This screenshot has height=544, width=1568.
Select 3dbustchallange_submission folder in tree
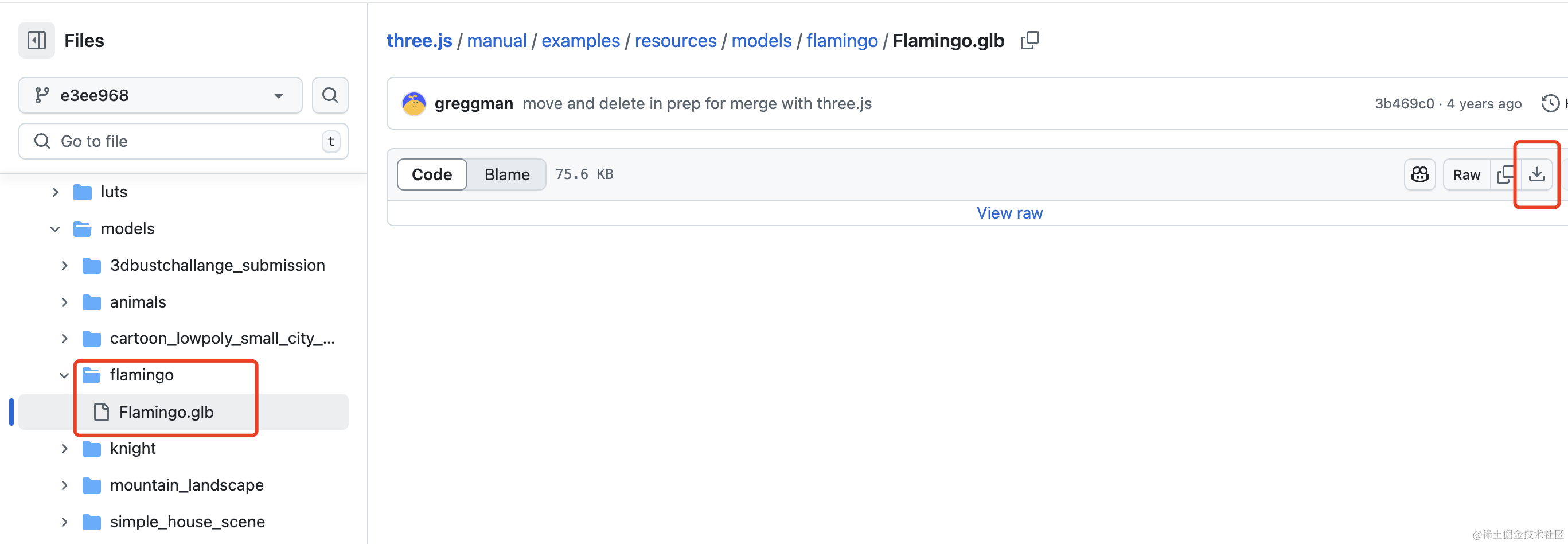click(x=217, y=266)
